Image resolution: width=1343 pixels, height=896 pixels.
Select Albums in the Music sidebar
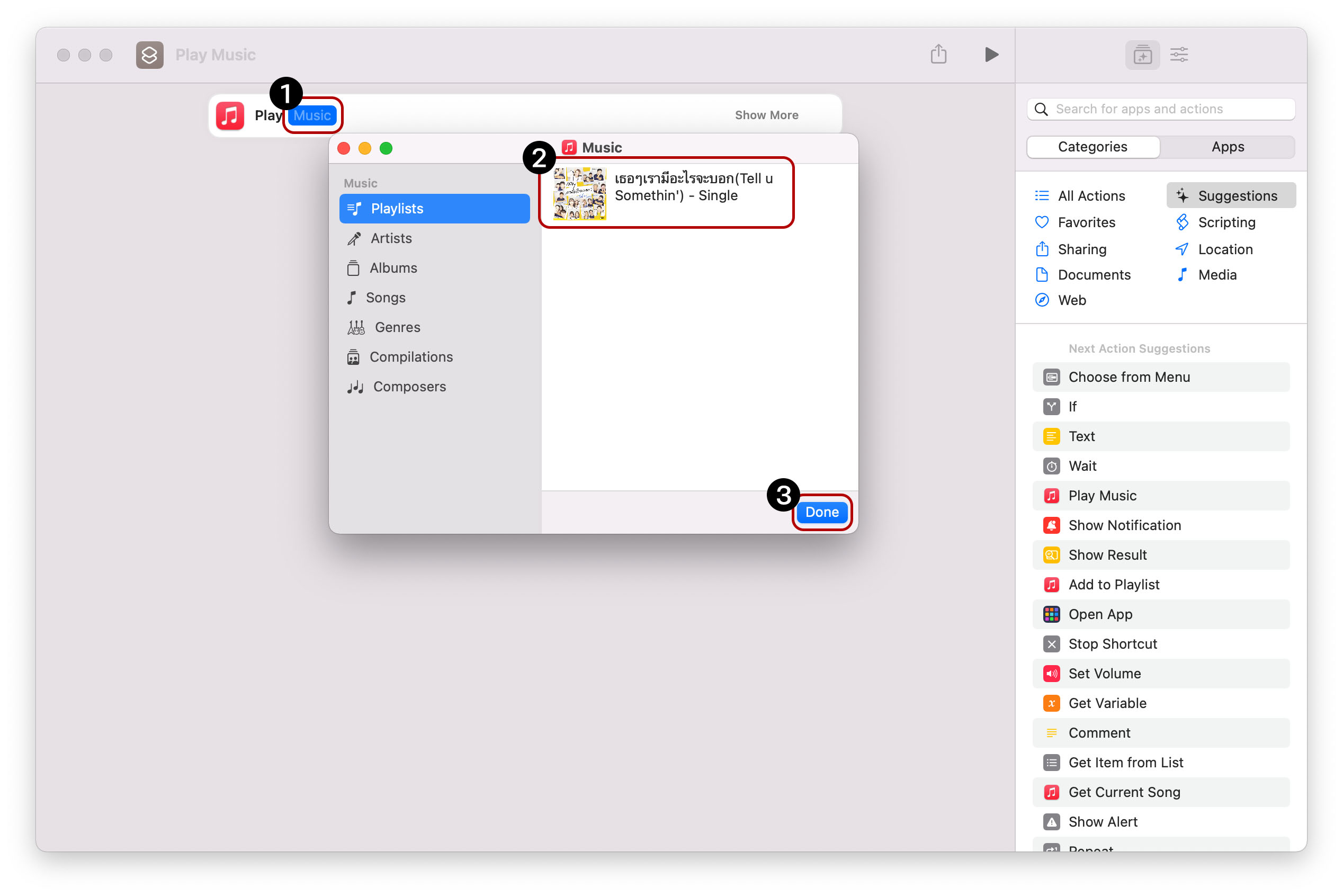[x=393, y=268]
